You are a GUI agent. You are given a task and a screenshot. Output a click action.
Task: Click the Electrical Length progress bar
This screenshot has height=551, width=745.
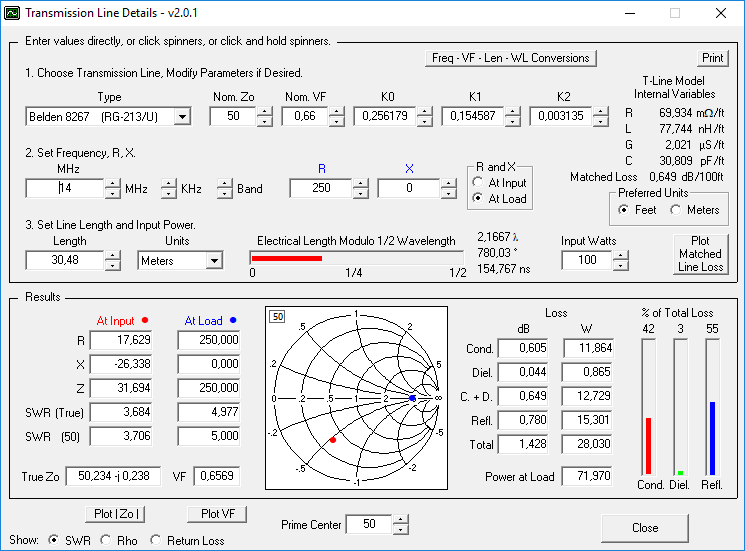356,258
